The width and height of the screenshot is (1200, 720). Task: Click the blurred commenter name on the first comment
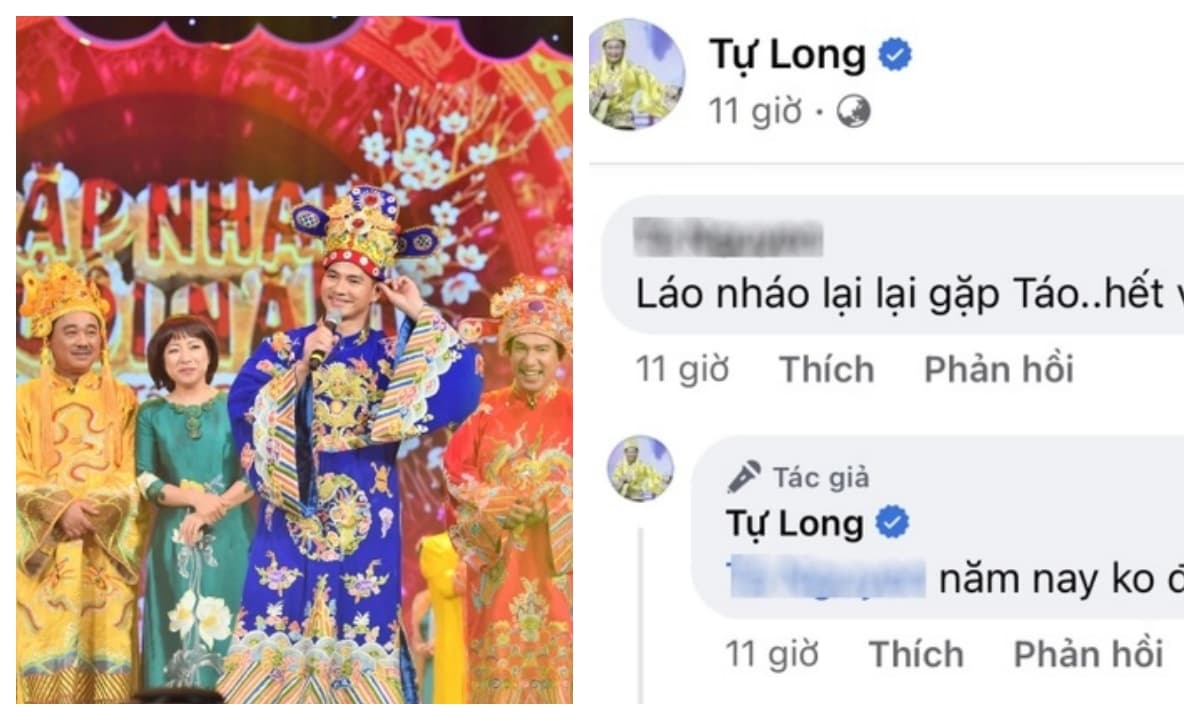[729, 238]
